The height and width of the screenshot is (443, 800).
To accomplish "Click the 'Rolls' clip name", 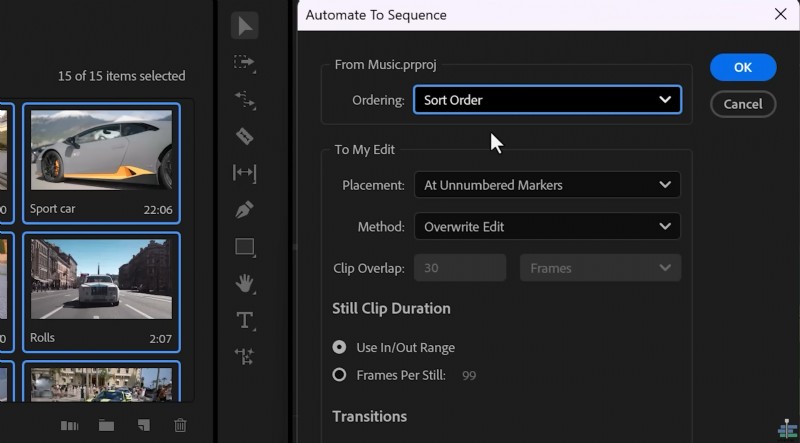I will click(x=42, y=337).
